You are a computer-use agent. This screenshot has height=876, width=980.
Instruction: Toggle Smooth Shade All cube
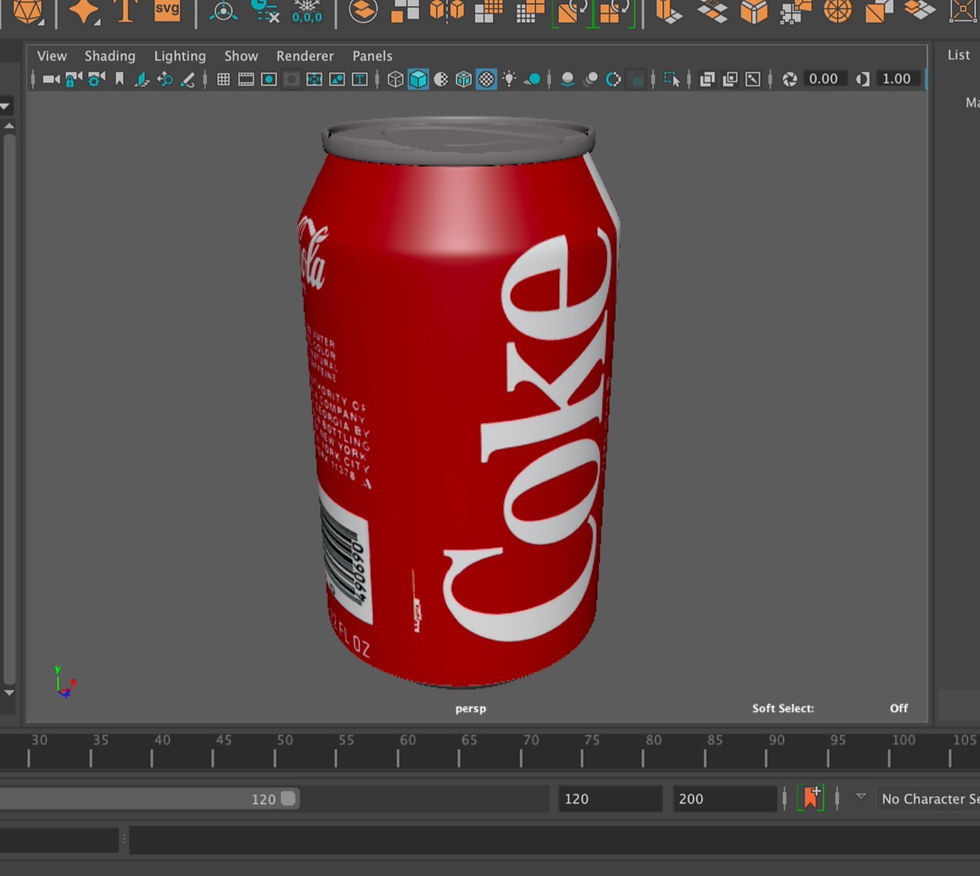[x=418, y=79]
